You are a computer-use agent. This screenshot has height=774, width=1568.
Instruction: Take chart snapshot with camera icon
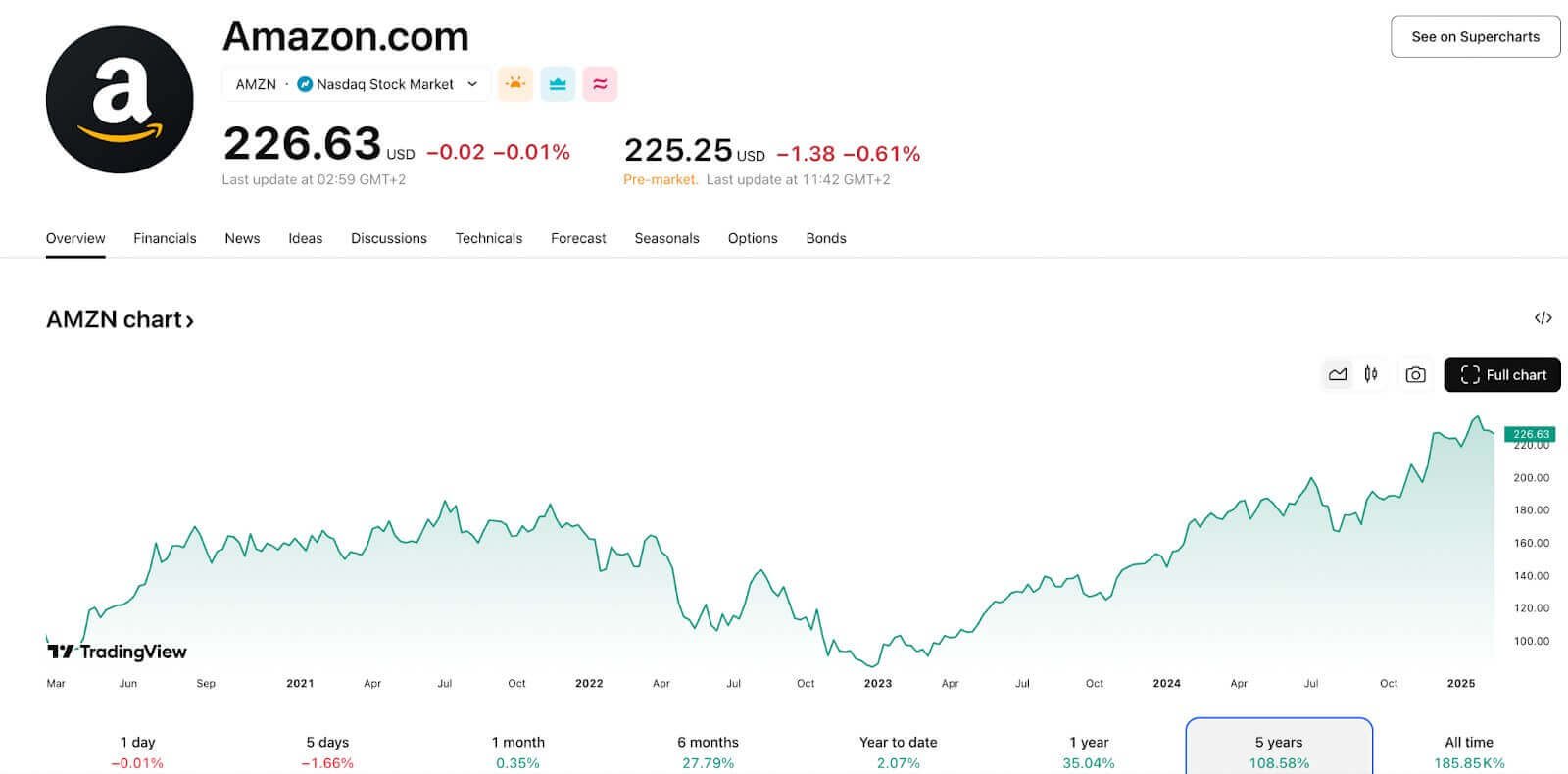(x=1415, y=374)
